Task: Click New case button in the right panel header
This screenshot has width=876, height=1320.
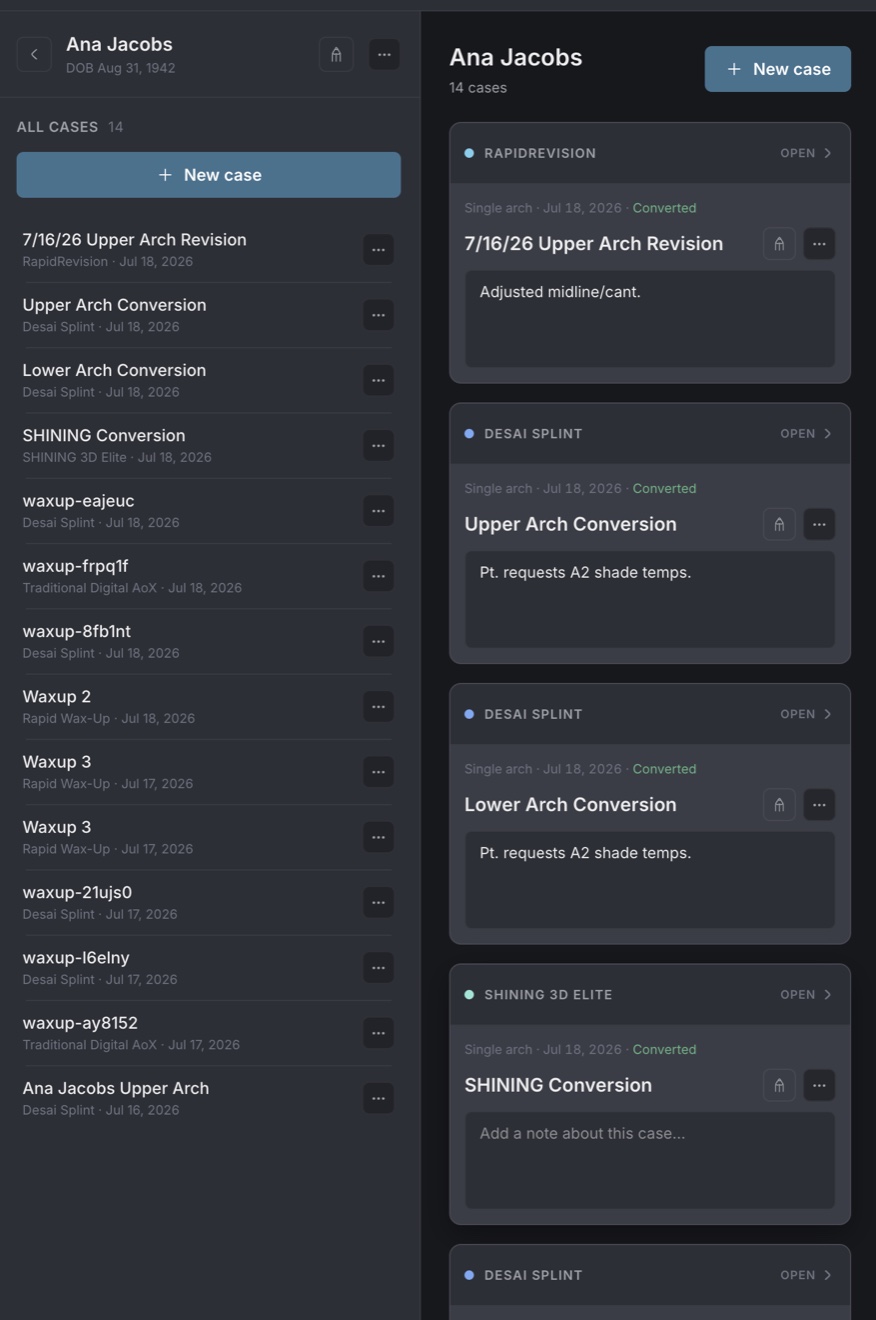Action: 778,69
